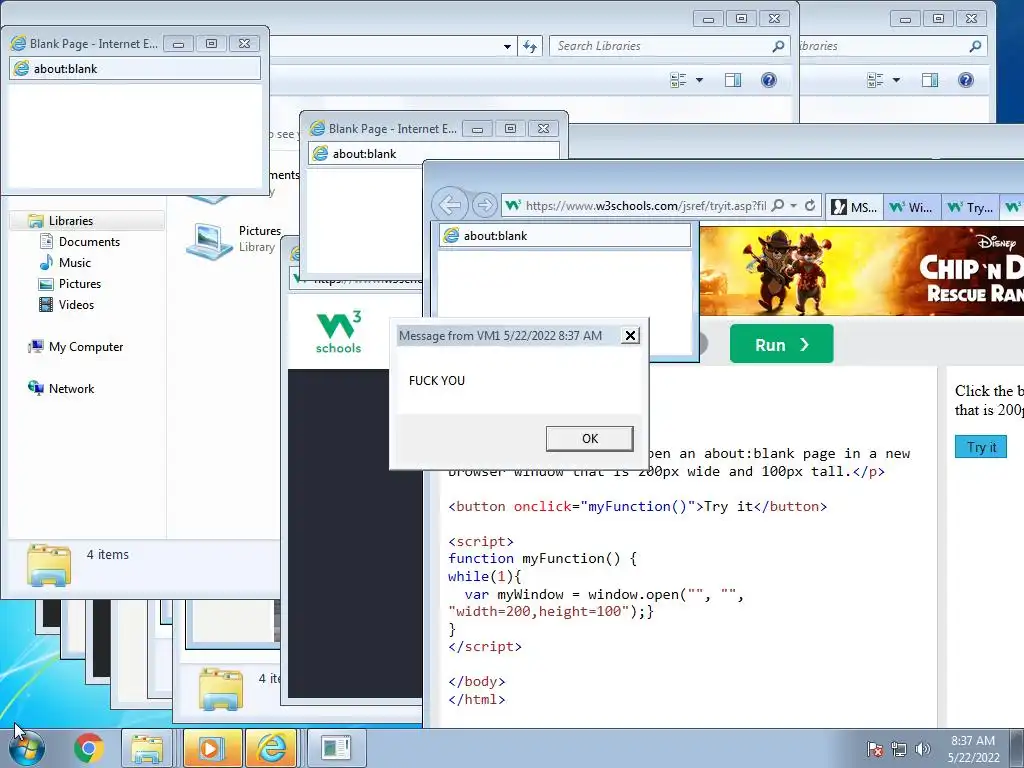The width and height of the screenshot is (1024, 768).
Task: Select My Computer in the navigation pane
Action: (86, 347)
